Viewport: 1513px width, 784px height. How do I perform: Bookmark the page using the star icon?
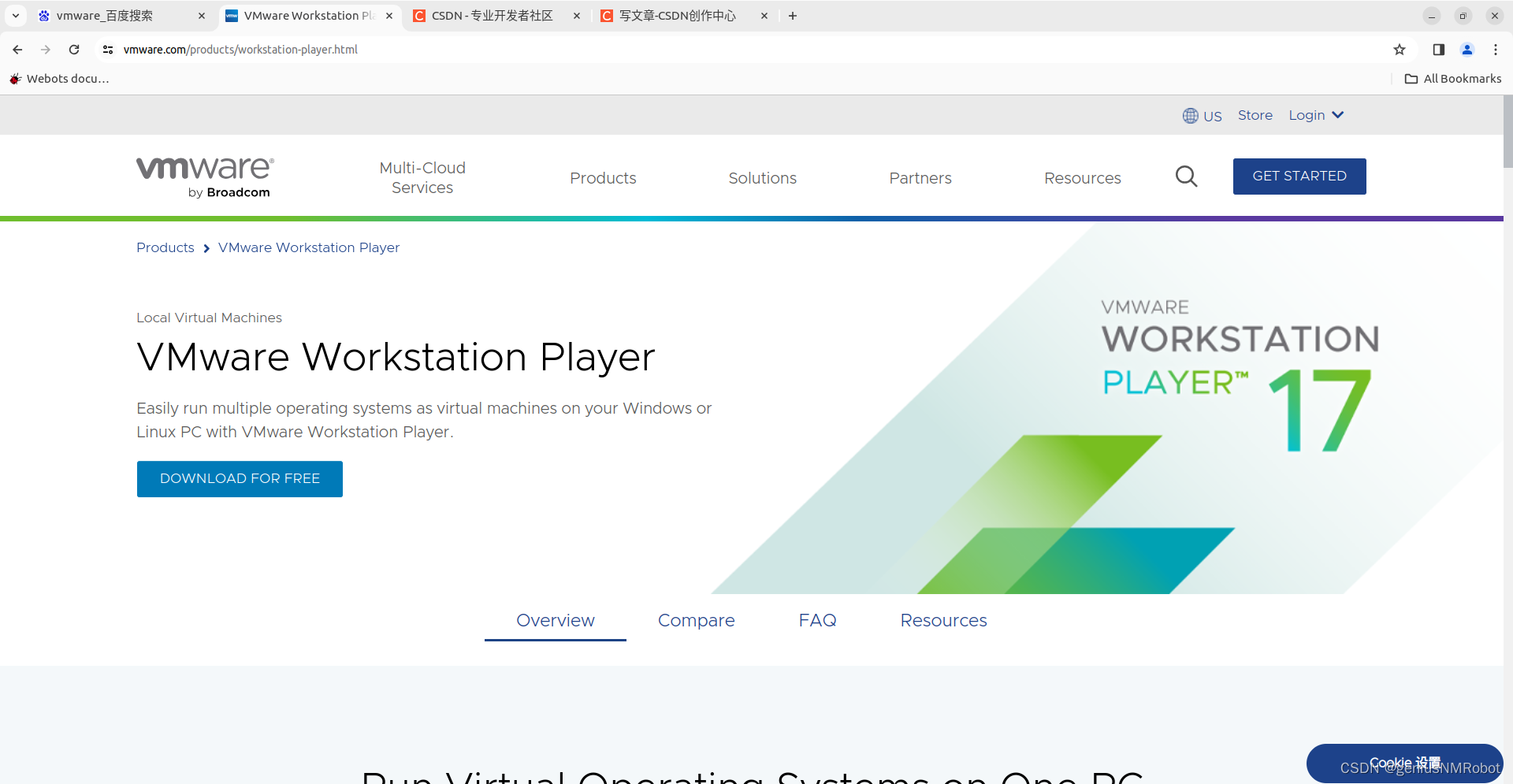1400,49
